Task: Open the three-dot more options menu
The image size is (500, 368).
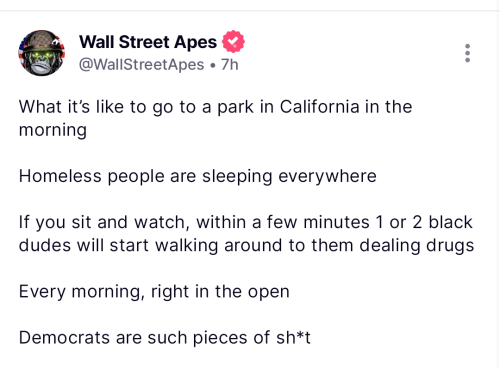Action: pyautogui.click(x=467, y=53)
